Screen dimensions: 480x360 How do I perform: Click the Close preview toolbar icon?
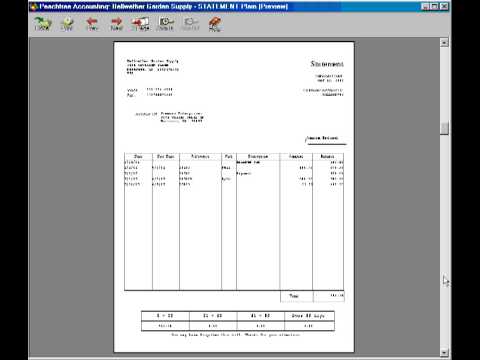click(x=42, y=24)
